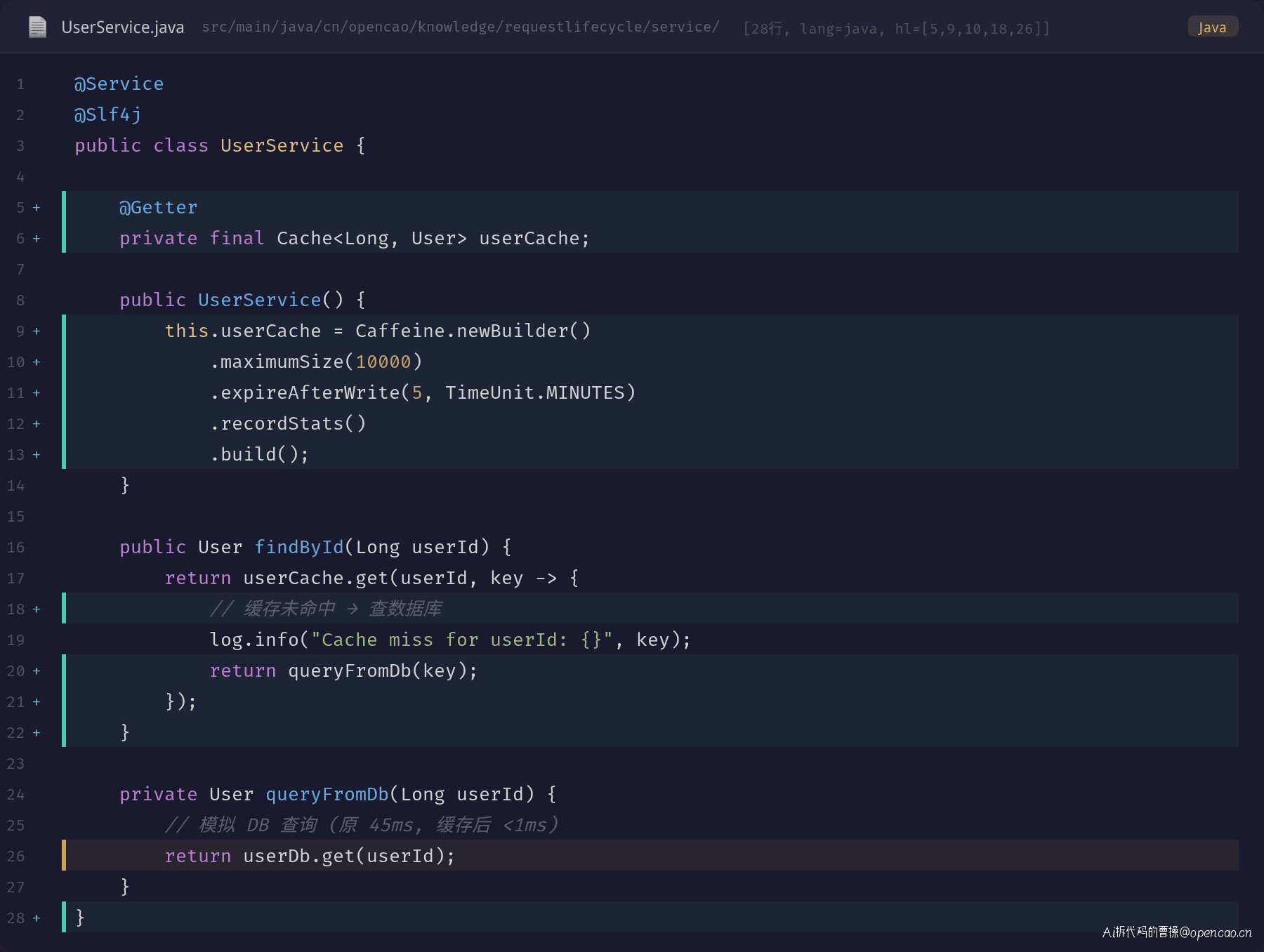1264x952 pixels.
Task: Click the [28行, lang=java] metadata text
Action: pyautogui.click(x=897, y=28)
